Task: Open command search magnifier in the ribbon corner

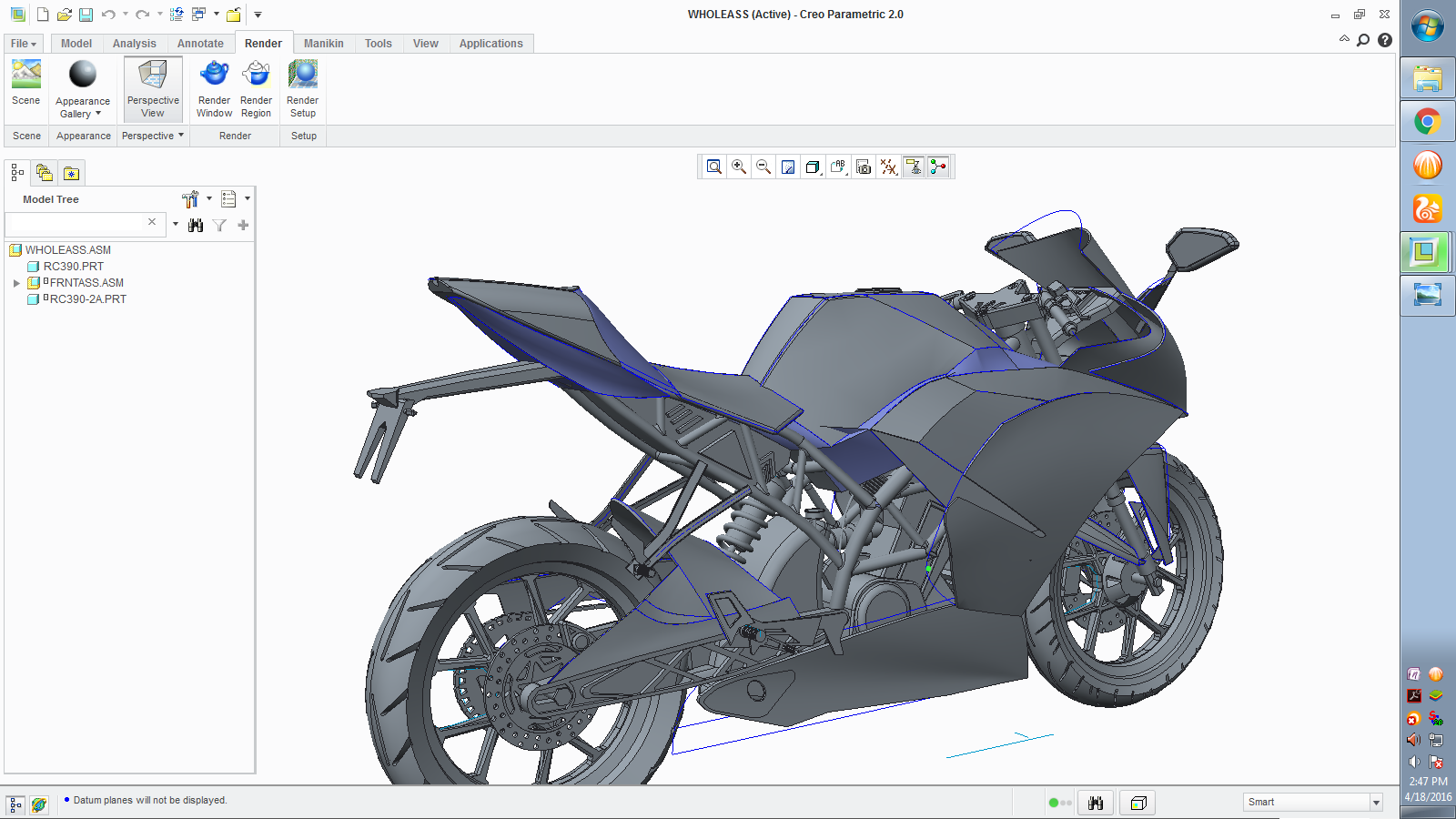Action: (x=1363, y=40)
